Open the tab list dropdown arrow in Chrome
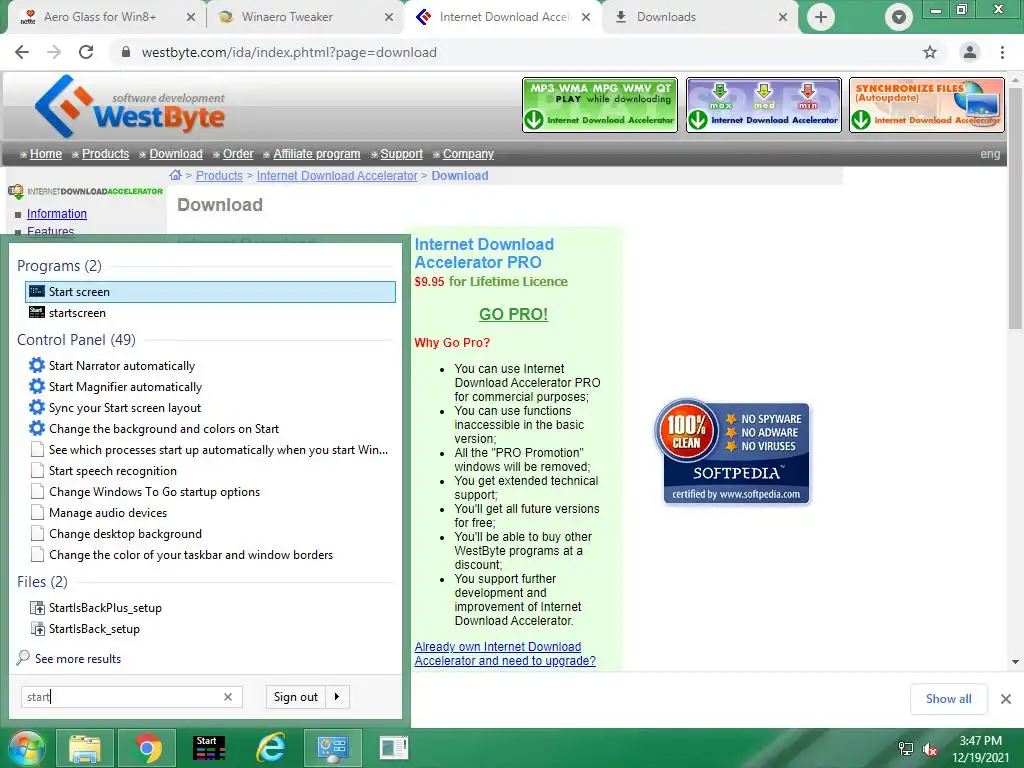The image size is (1024, 768). [x=899, y=17]
